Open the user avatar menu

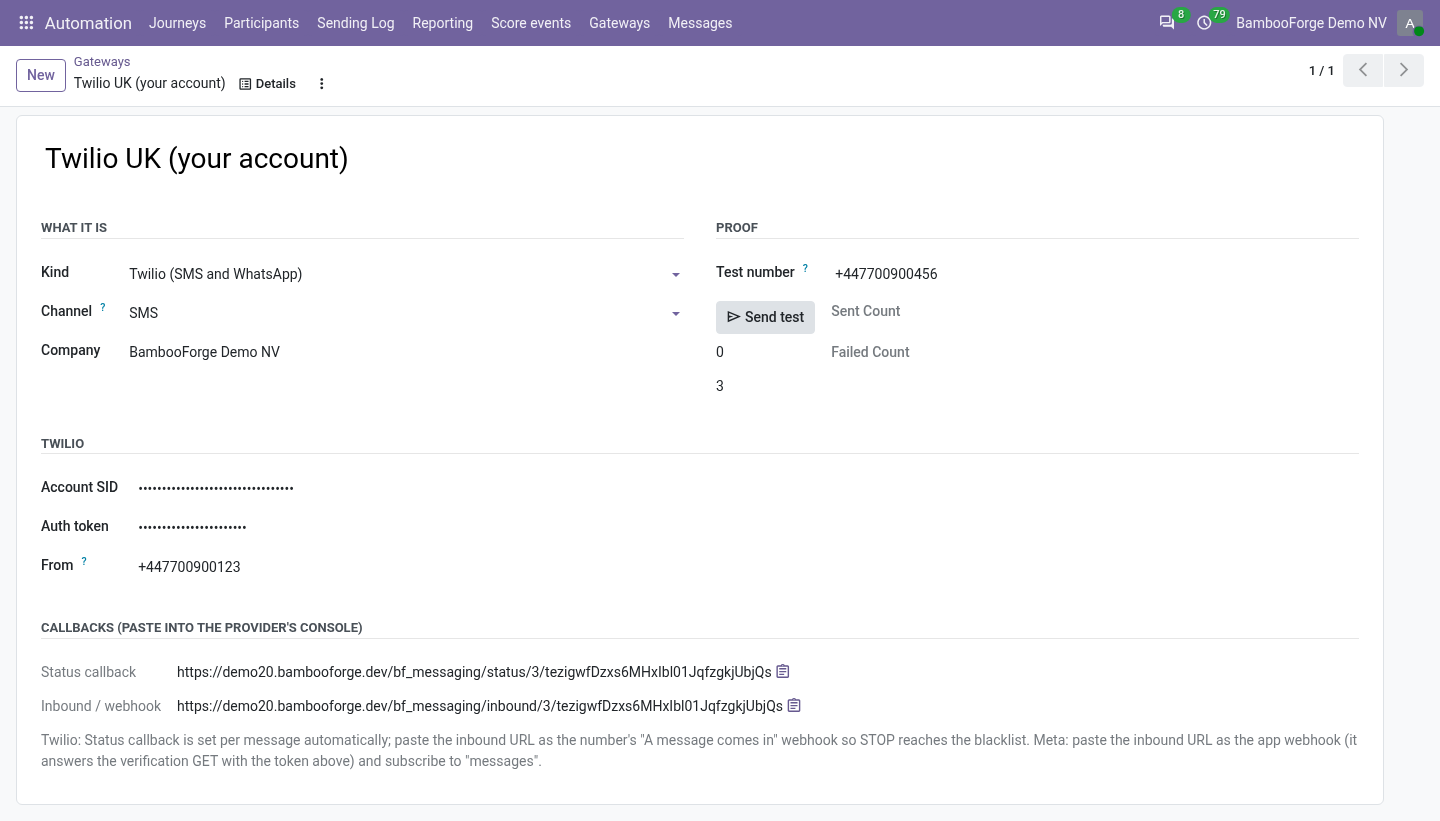coord(1410,23)
